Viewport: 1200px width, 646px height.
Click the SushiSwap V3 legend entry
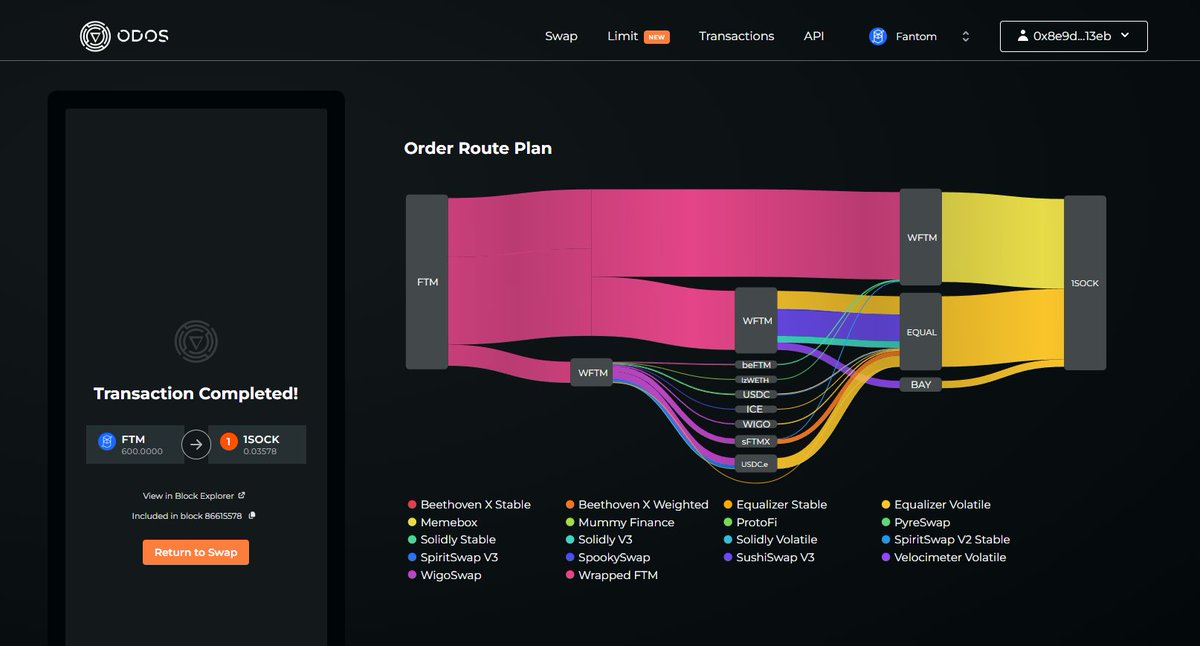coord(769,558)
